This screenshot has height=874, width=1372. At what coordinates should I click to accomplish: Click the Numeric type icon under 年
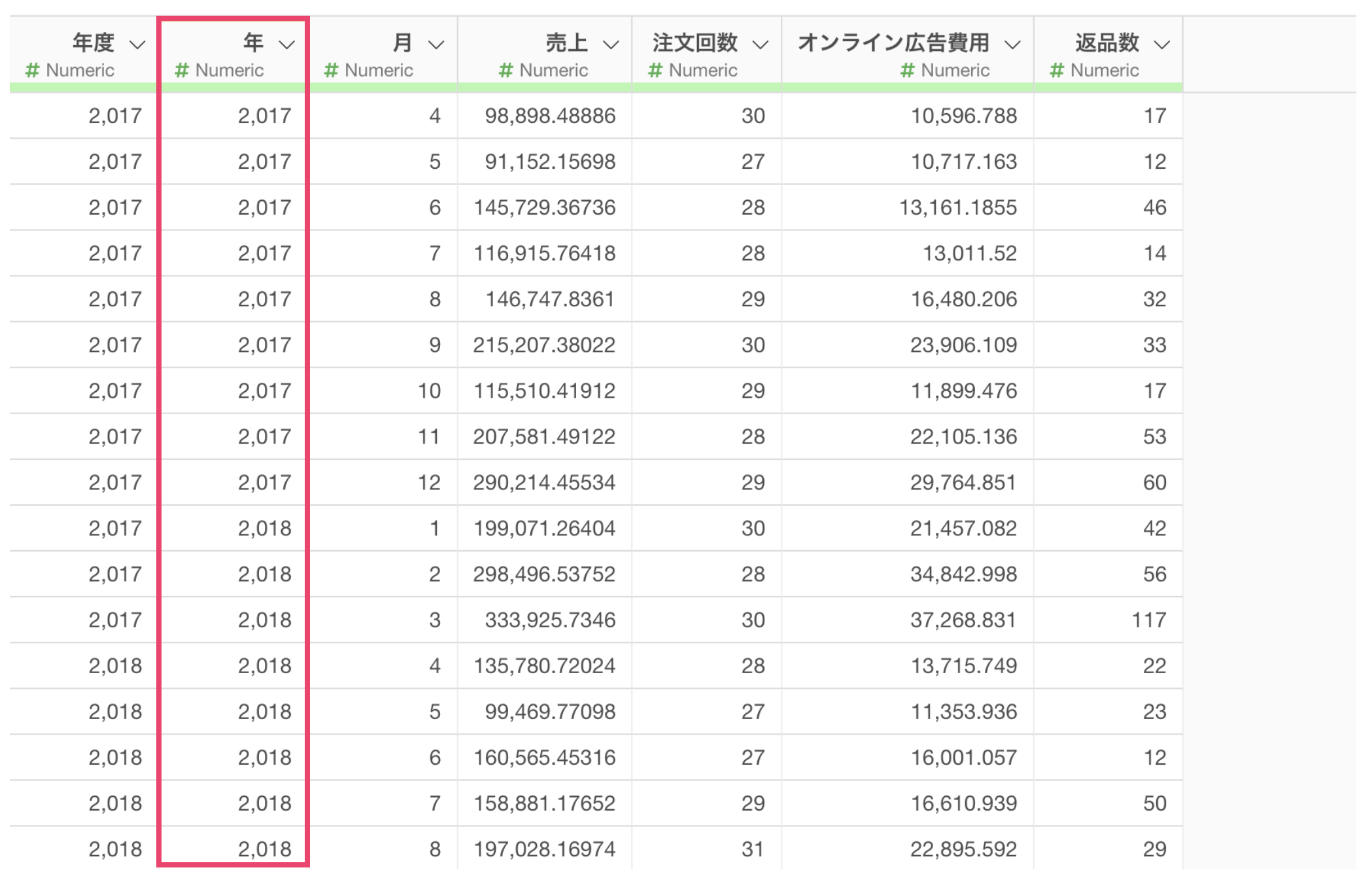[x=182, y=70]
